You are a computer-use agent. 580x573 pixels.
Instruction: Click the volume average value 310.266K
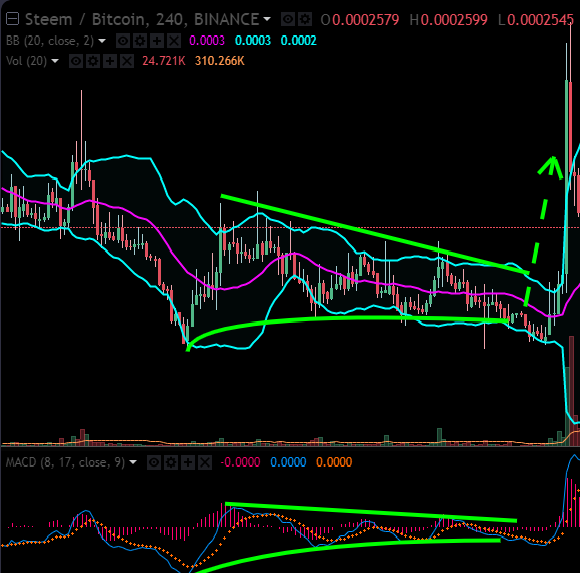[x=220, y=61]
